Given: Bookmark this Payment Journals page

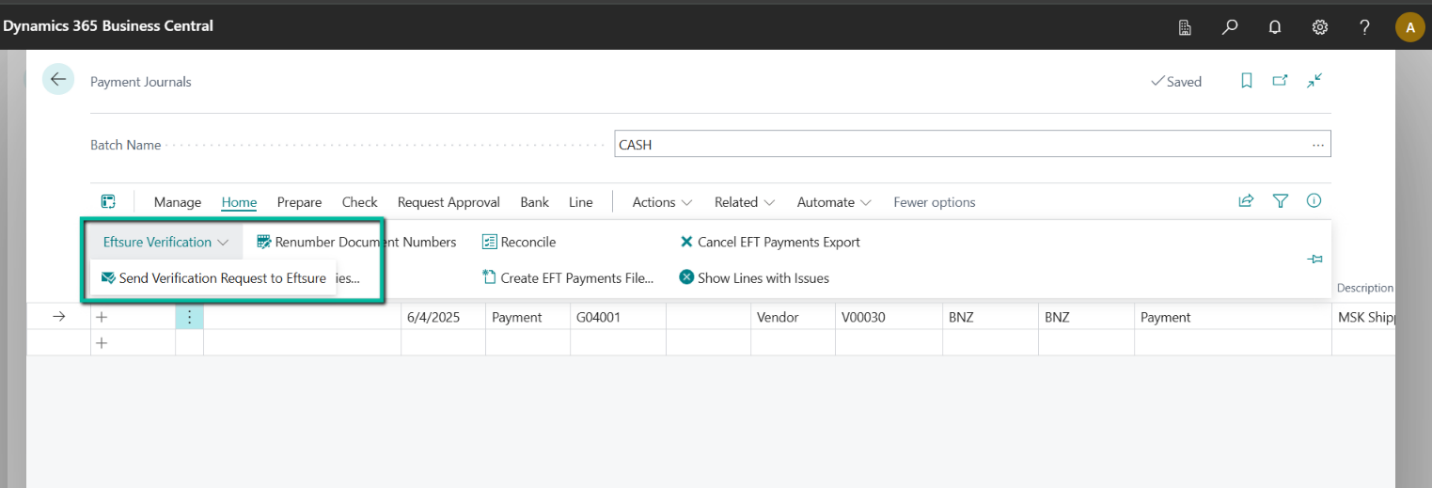Looking at the screenshot, I should click(x=1246, y=81).
